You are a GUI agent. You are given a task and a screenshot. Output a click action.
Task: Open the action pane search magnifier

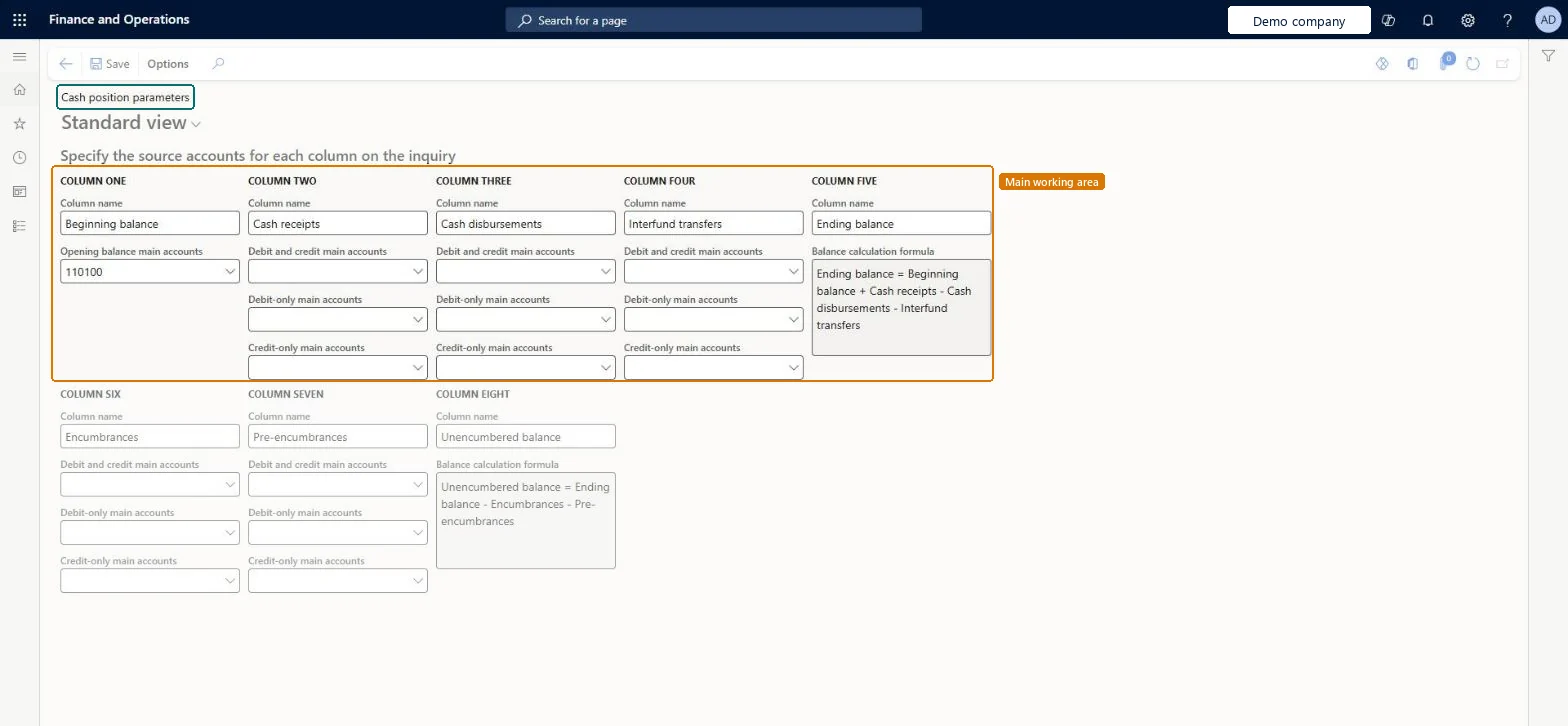[x=218, y=64]
